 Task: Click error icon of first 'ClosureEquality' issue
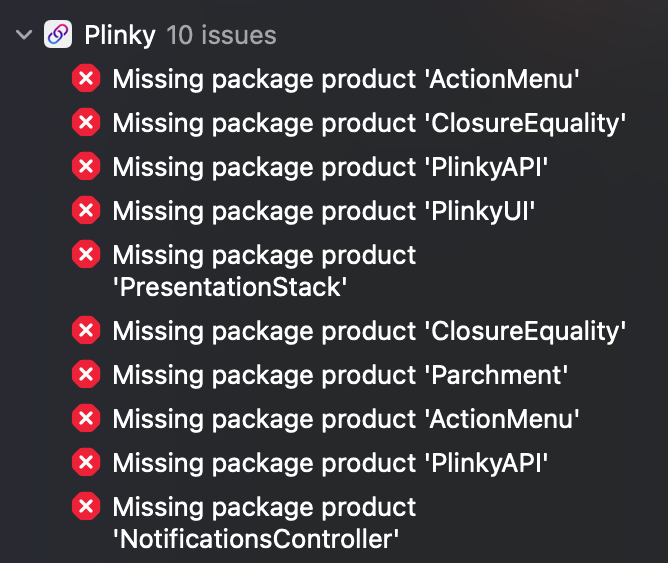(86, 122)
